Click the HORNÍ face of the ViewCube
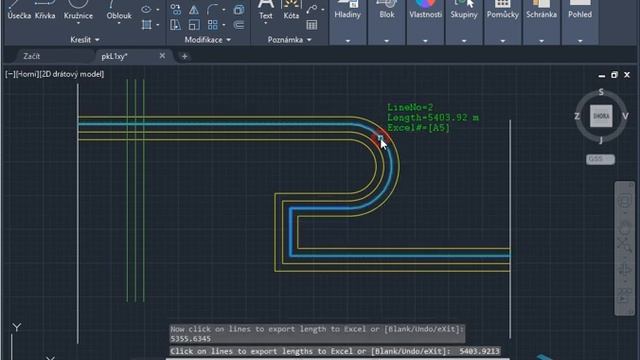The width and height of the screenshot is (640, 360). click(601, 116)
